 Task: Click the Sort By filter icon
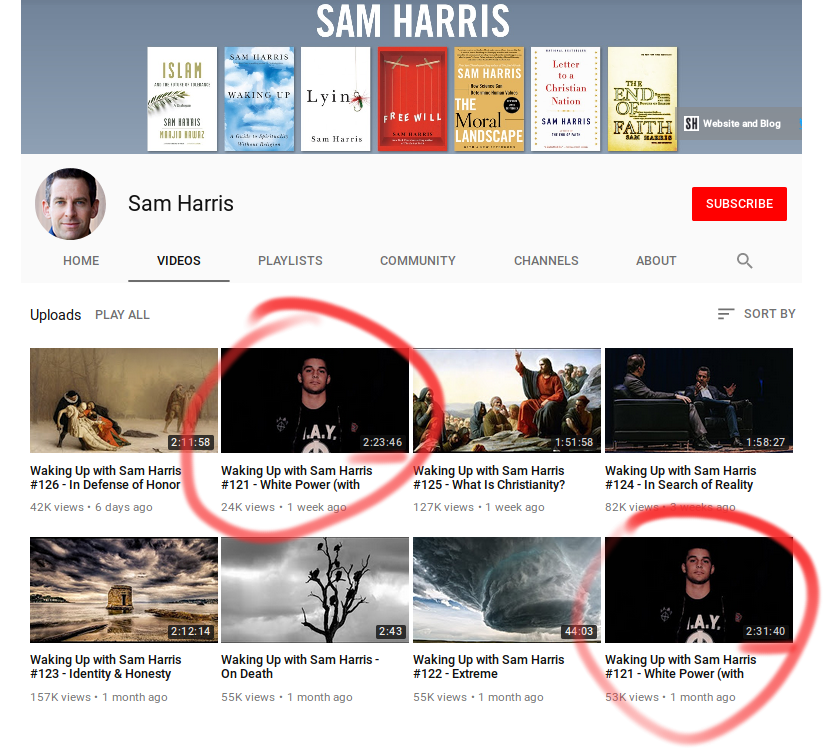pos(726,314)
